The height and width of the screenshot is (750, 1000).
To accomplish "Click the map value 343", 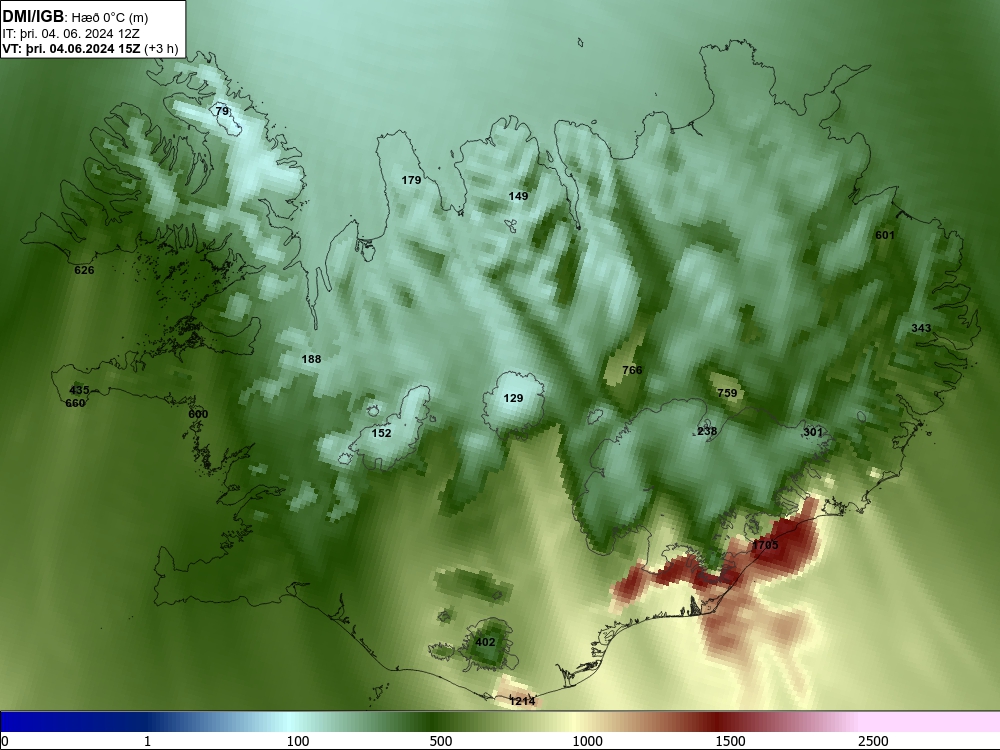I will [x=921, y=328].
